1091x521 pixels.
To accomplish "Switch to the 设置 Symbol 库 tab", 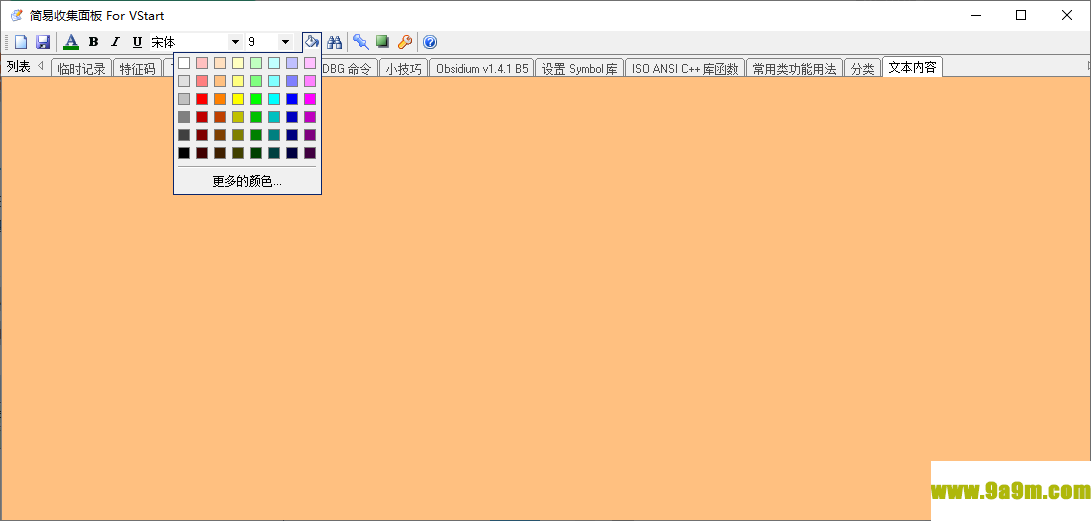I will [x=580, y=69].
